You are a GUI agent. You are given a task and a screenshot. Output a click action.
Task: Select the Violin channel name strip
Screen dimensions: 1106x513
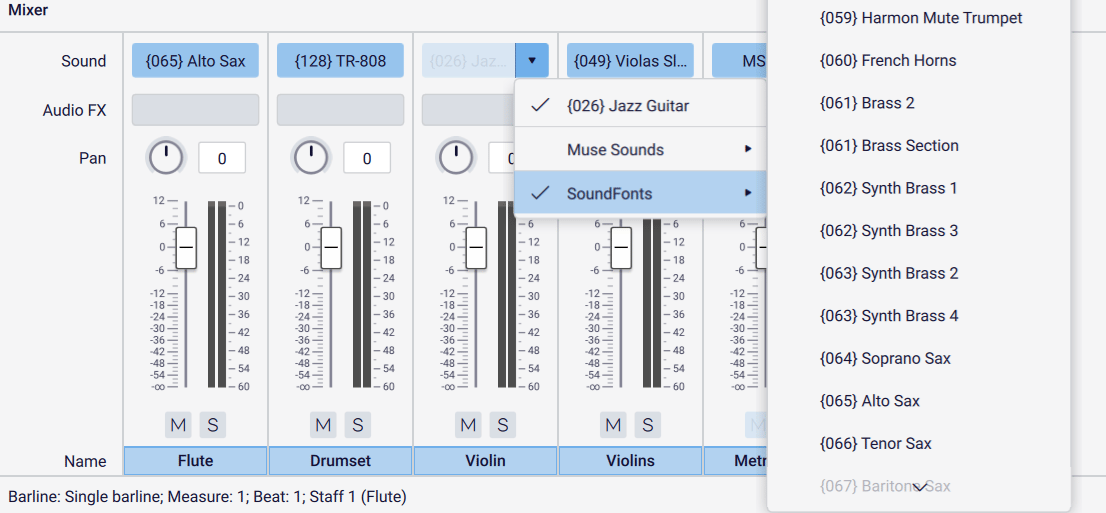coord(485,461)
